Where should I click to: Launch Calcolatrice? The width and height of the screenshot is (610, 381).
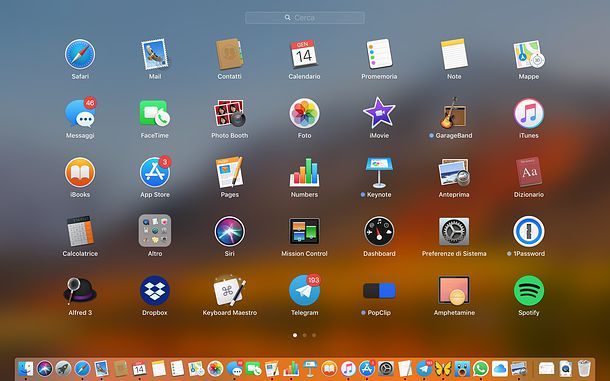tap(80, 232)
